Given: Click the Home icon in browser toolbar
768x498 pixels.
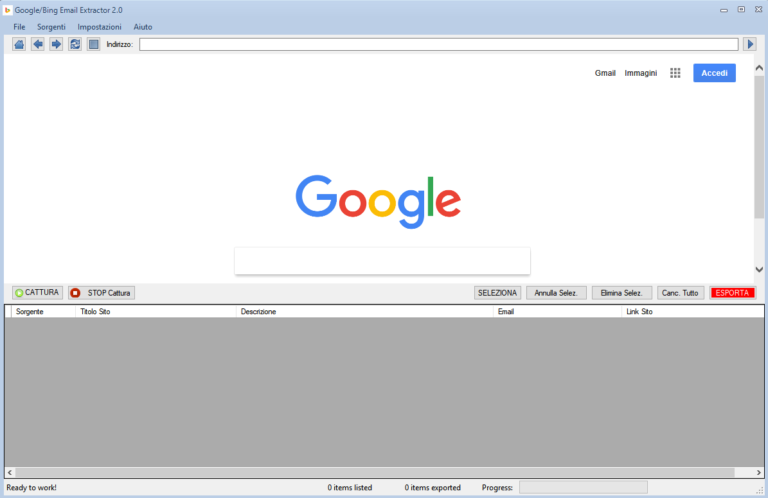Looking at the screenshot, I should click(x=19, y=44).
